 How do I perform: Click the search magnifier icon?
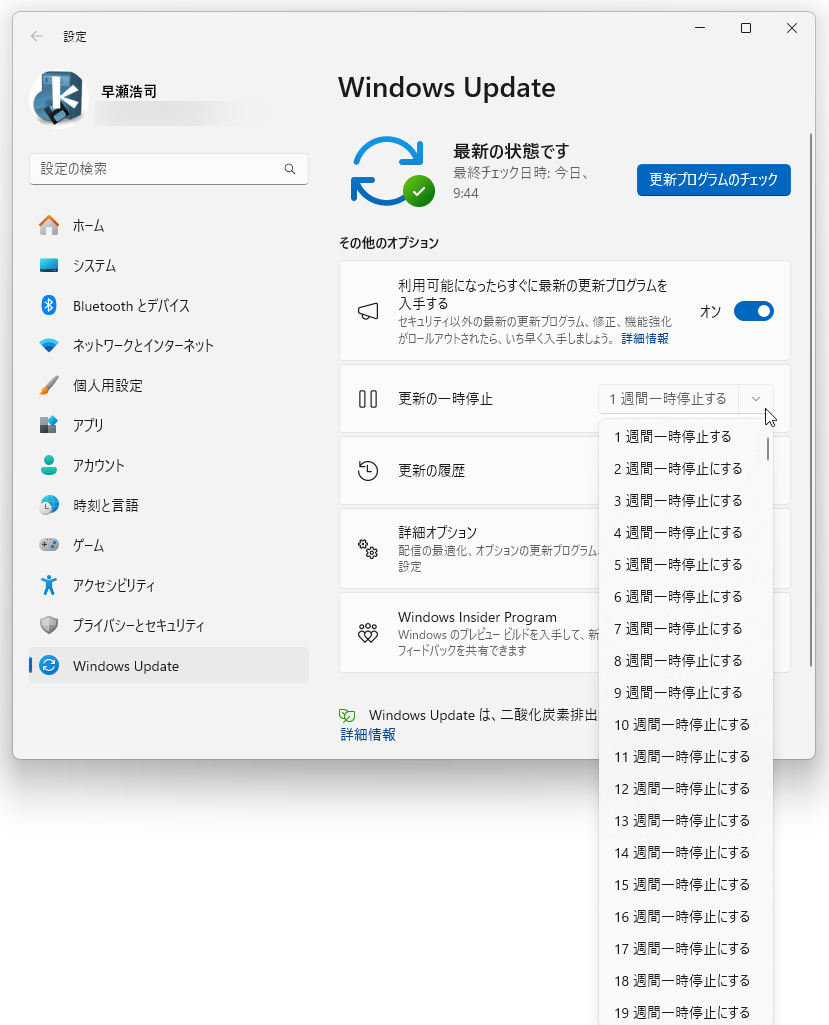[x=290, y=169]
